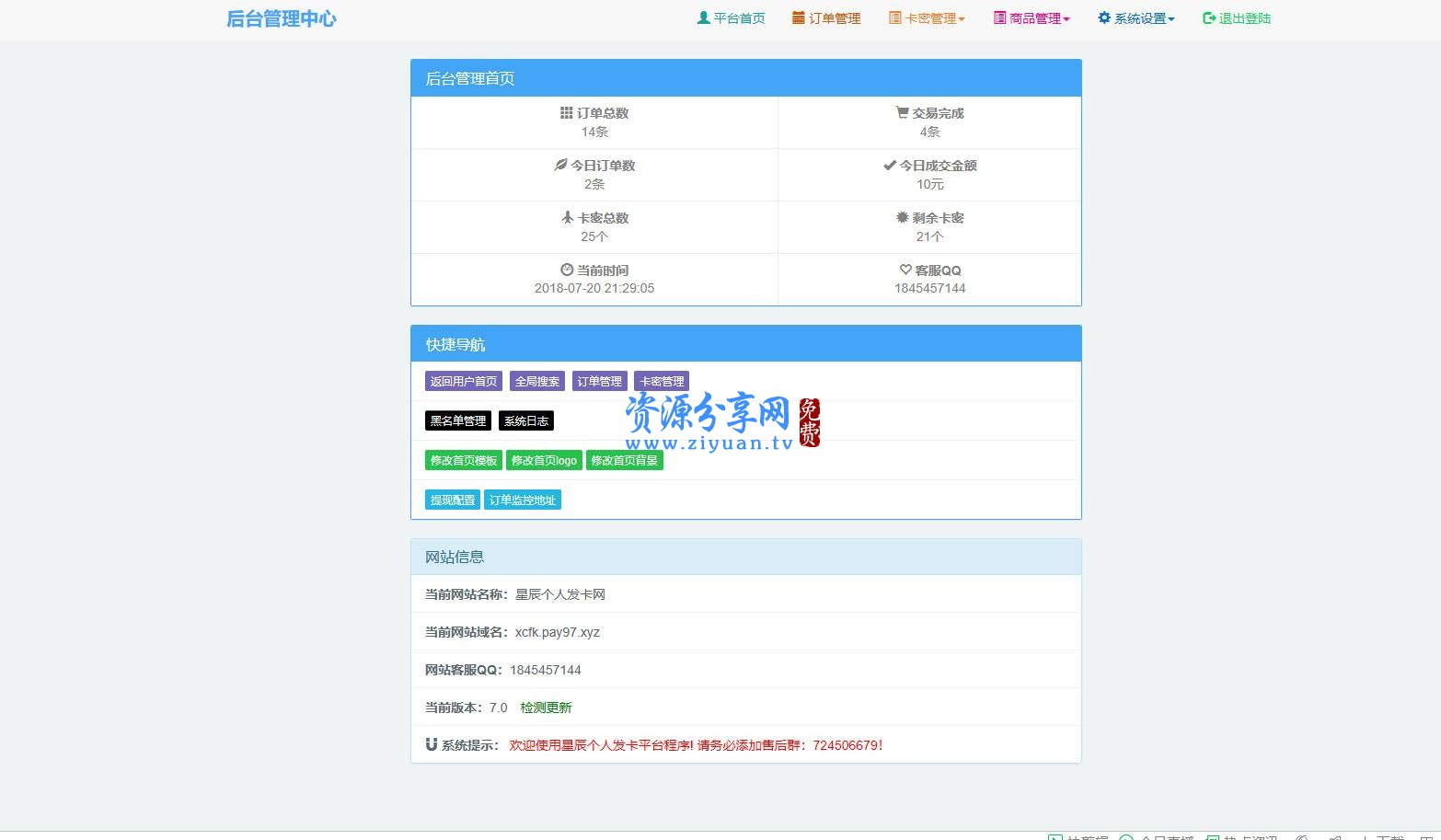
Task: Click the checkmark icon beside 今日成交金额
Action: point(890,166)
